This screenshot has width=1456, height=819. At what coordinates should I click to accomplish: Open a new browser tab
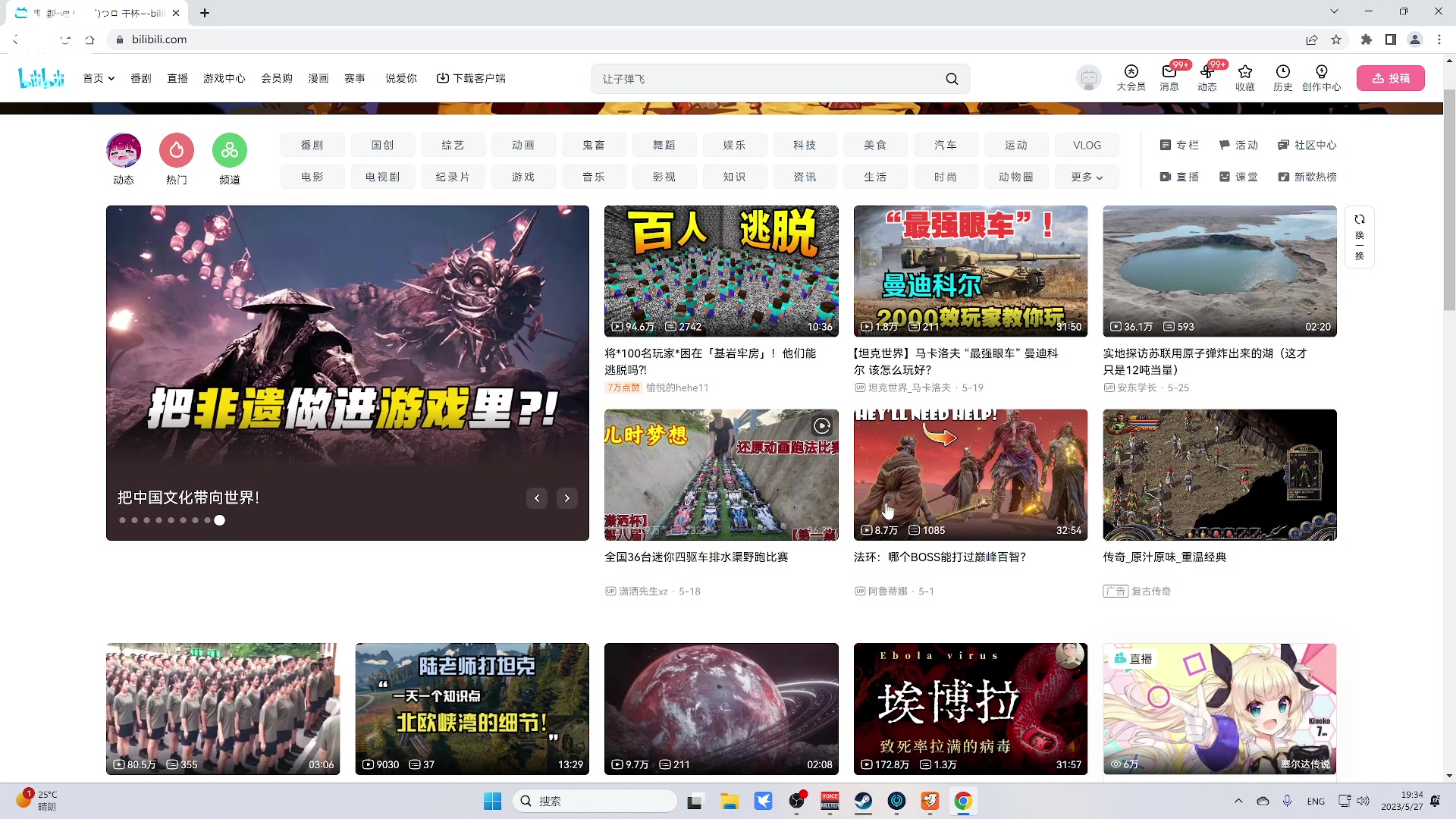pyautogui.click(x=205, y=13)
